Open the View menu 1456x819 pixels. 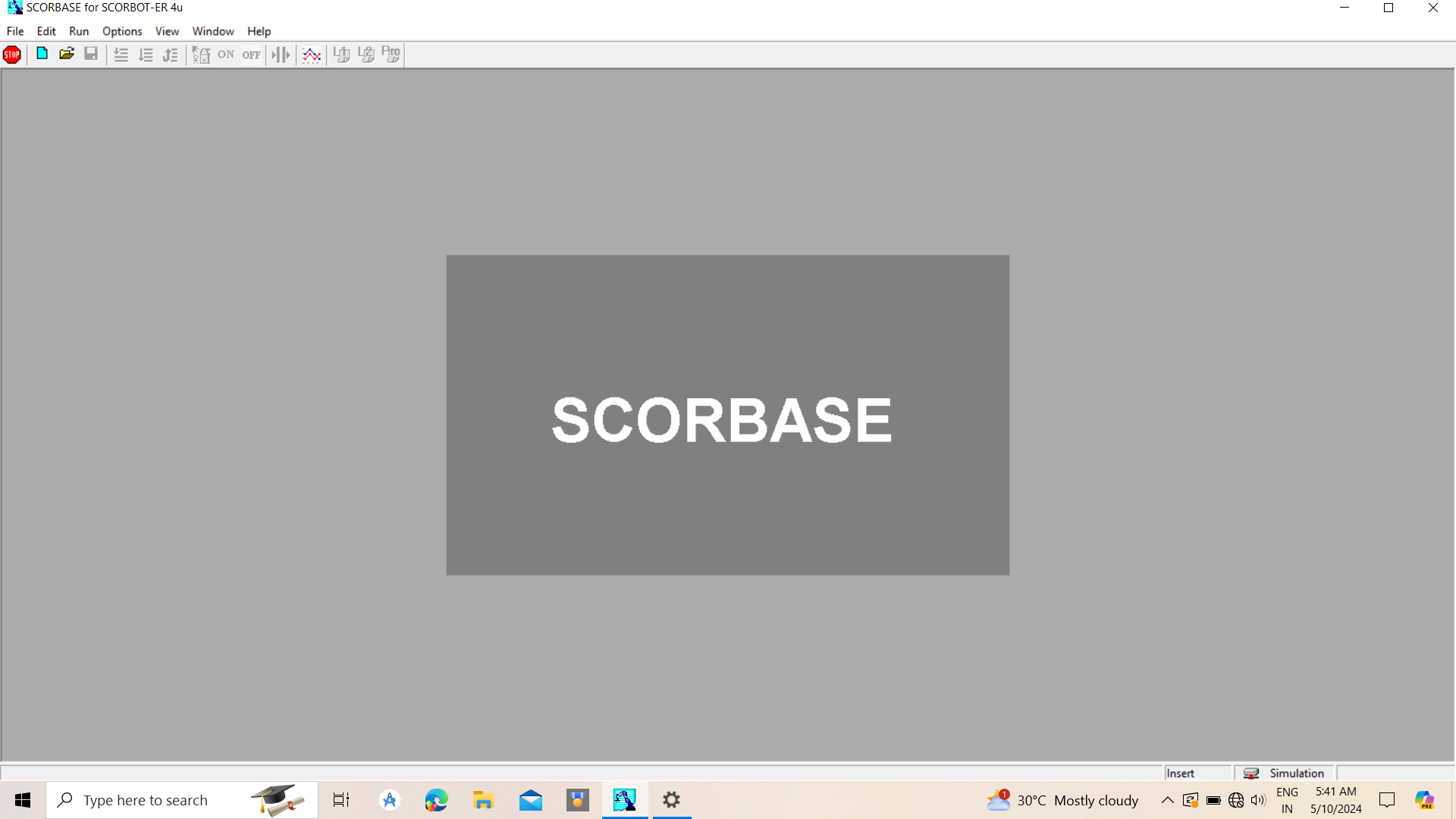pos(167,31)
